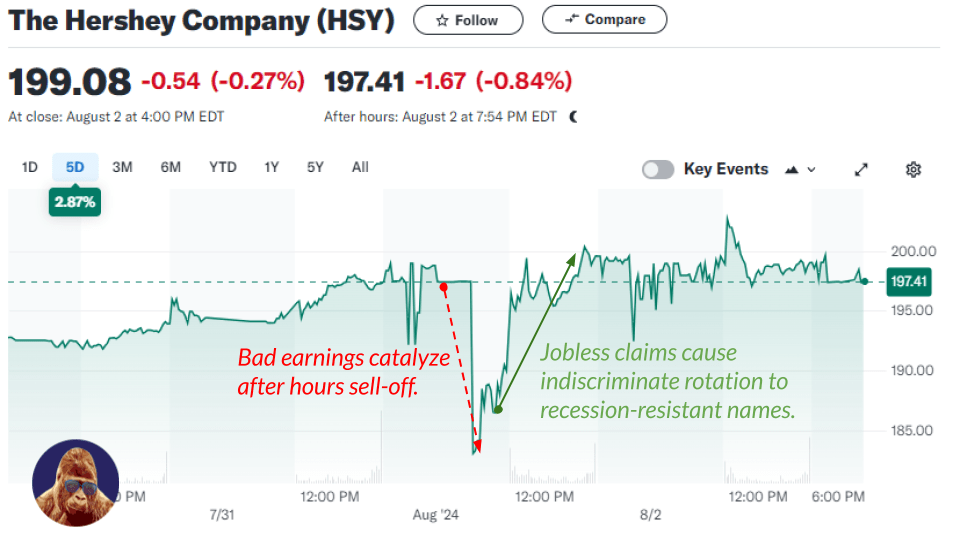The height and width of the screenshot is (540, 960).
Task: Select the 5D range tab
Action: click(x=75, y=167)
